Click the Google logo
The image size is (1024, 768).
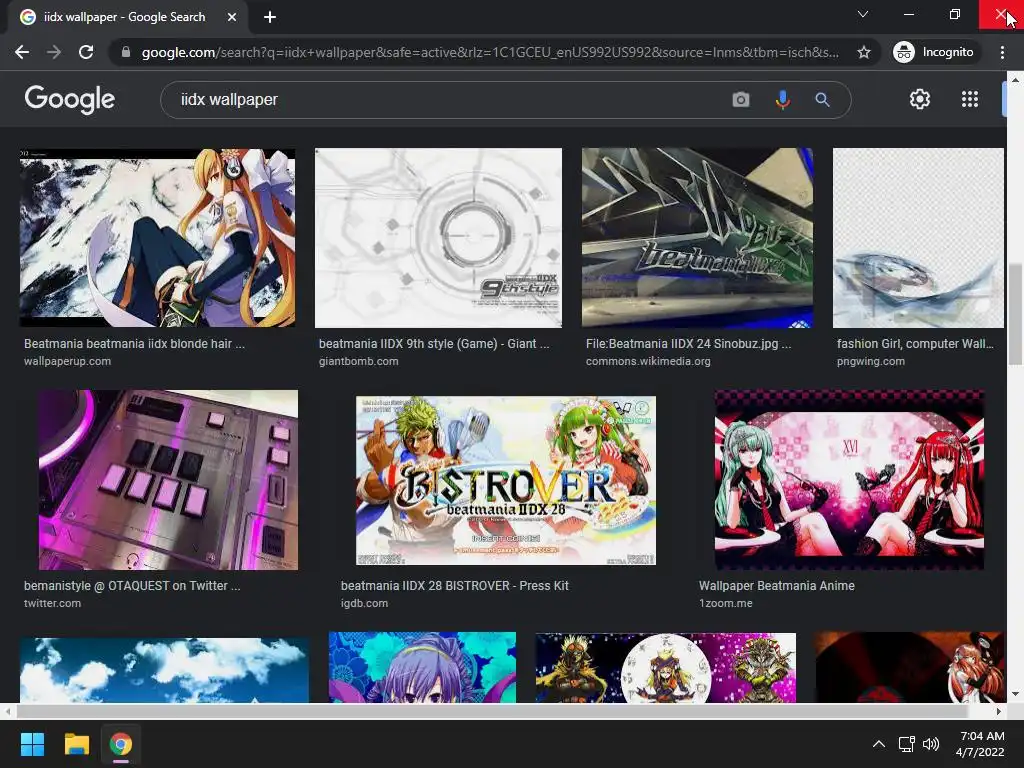click(x=69, y=99)
